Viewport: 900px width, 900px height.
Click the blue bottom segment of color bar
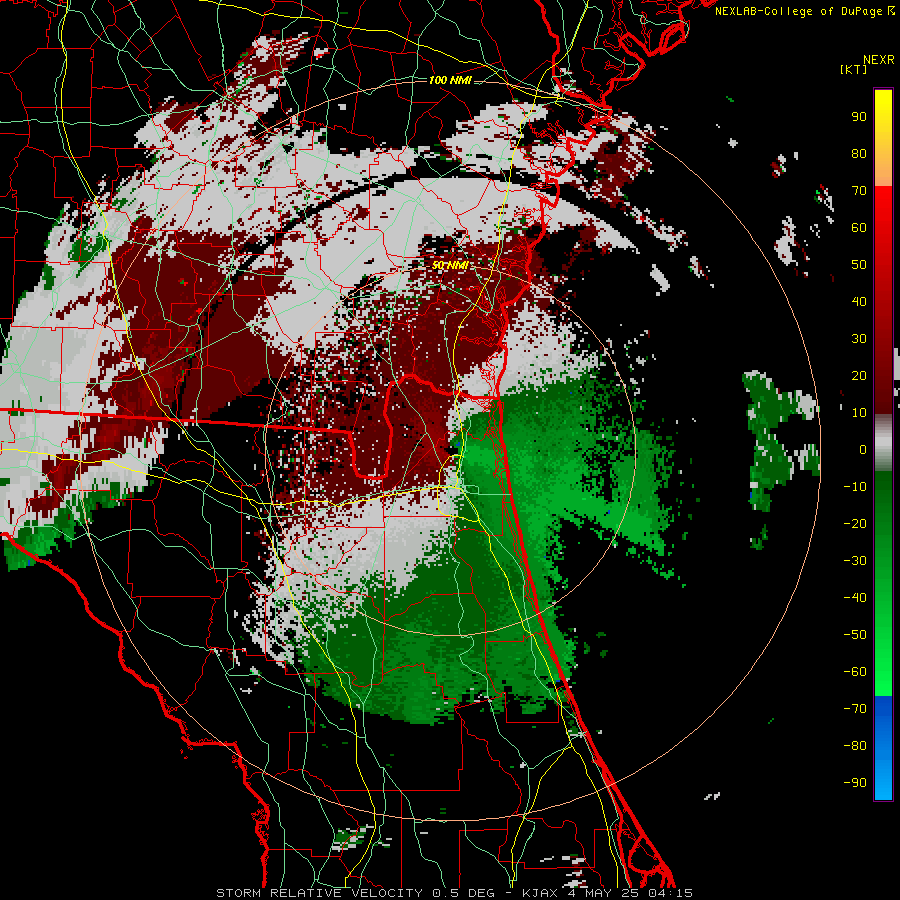coord(883,748)
